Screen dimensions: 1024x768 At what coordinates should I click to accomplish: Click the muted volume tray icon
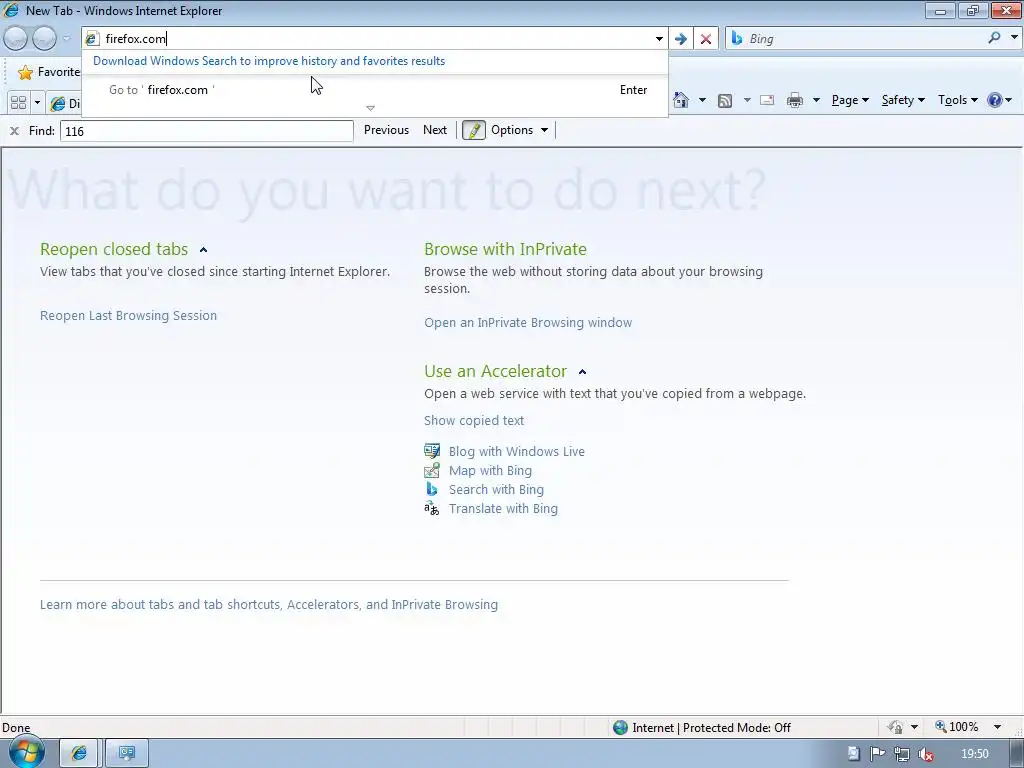tap(925, 754)
